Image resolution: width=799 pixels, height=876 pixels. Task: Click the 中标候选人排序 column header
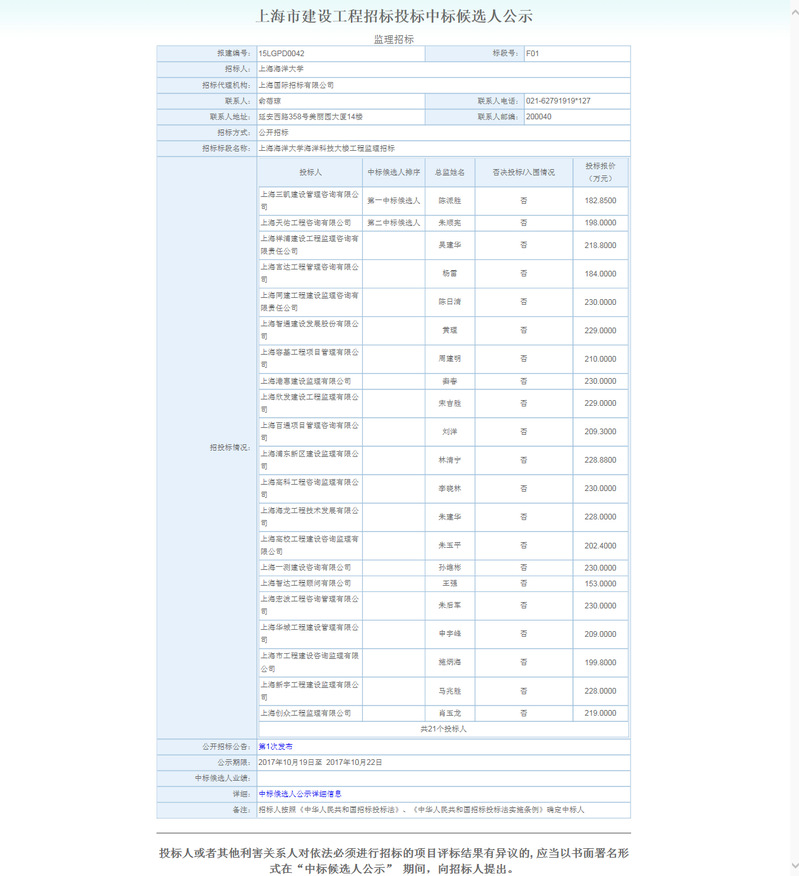[394, 173]
